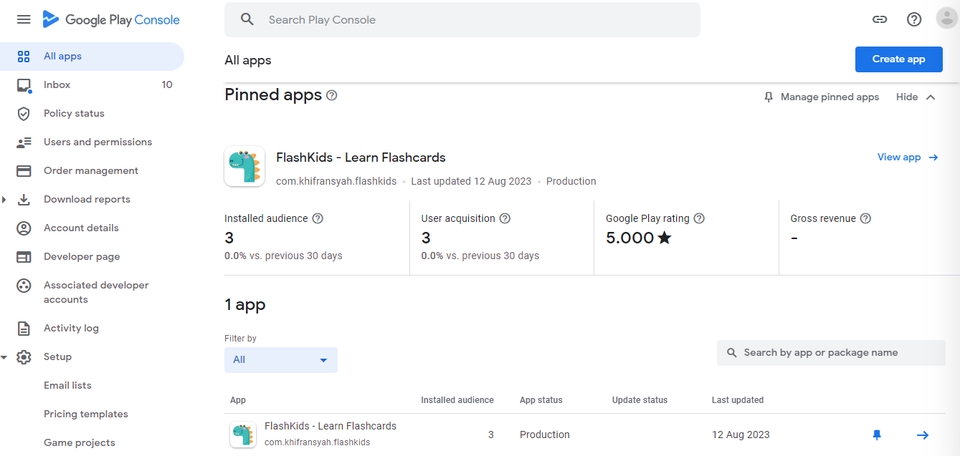Click the Account details person icon
Viewport: 960px width, 456px height.
pos(24,228)
